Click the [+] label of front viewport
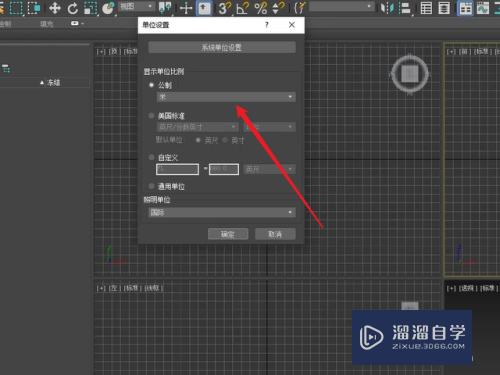The height and width of the screenshot is (375, 500). 451,52
